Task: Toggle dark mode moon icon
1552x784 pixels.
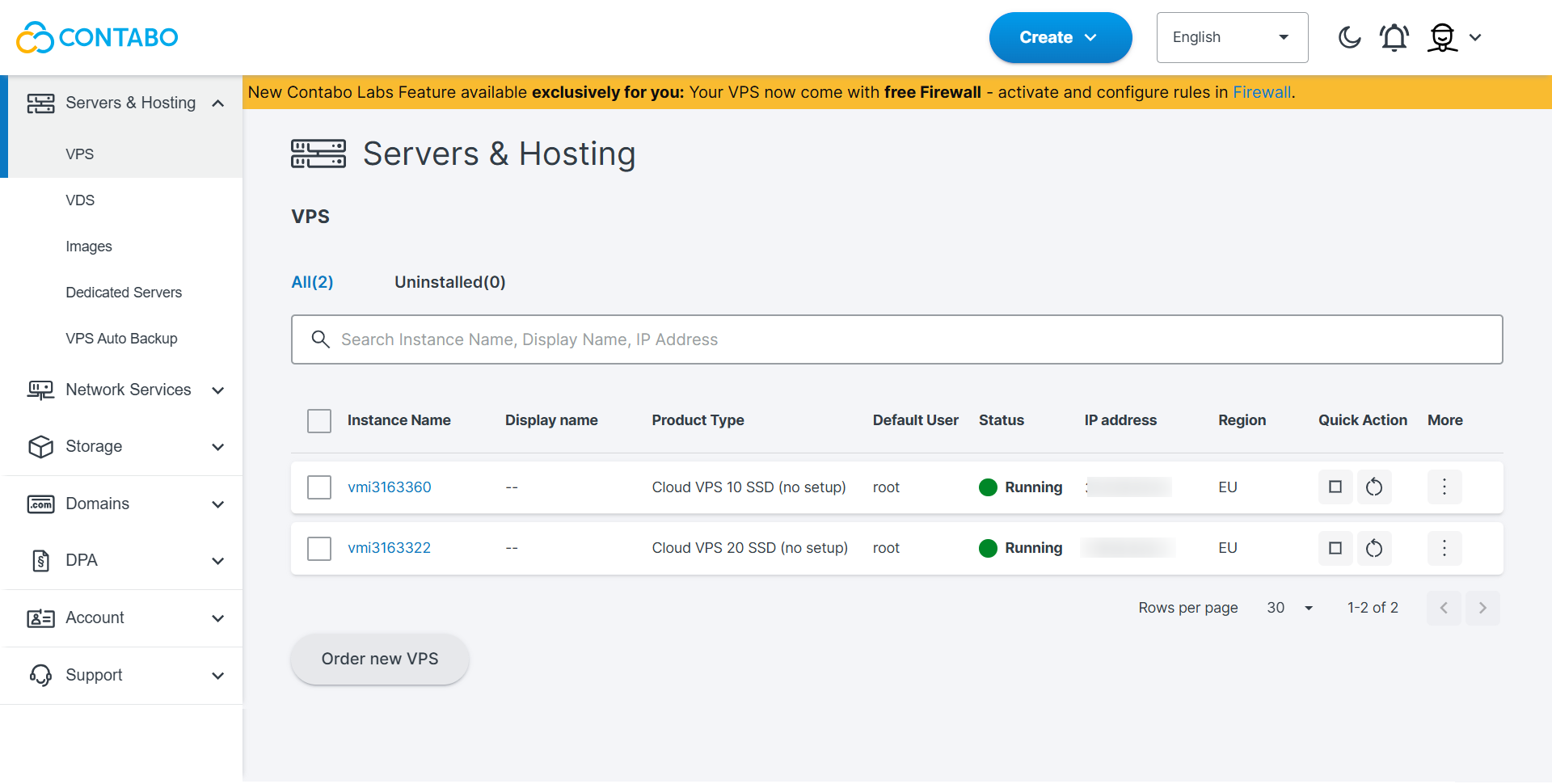Action: point(1349,37)
